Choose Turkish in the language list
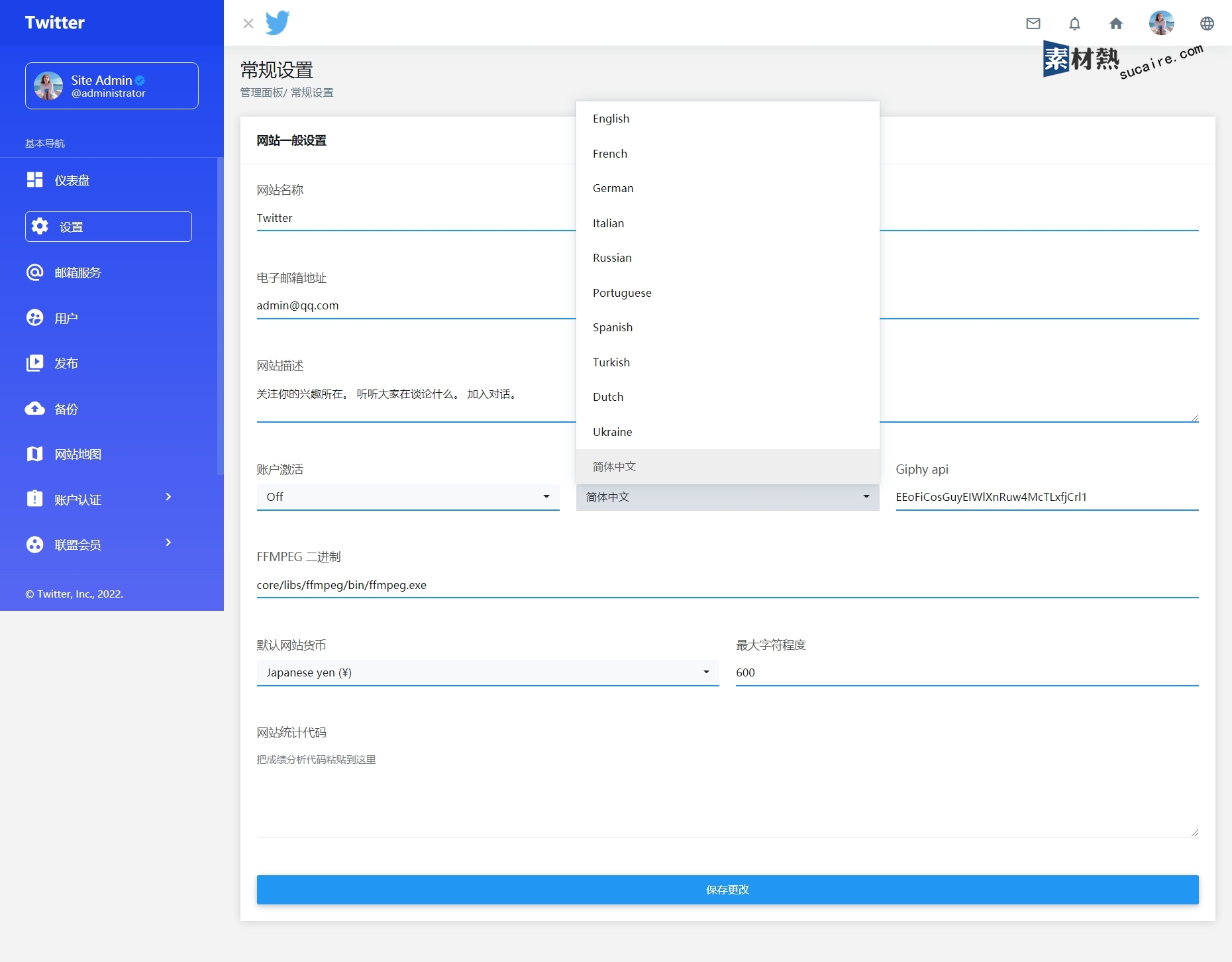This screenshot has height=962, width=1232. 728,362
